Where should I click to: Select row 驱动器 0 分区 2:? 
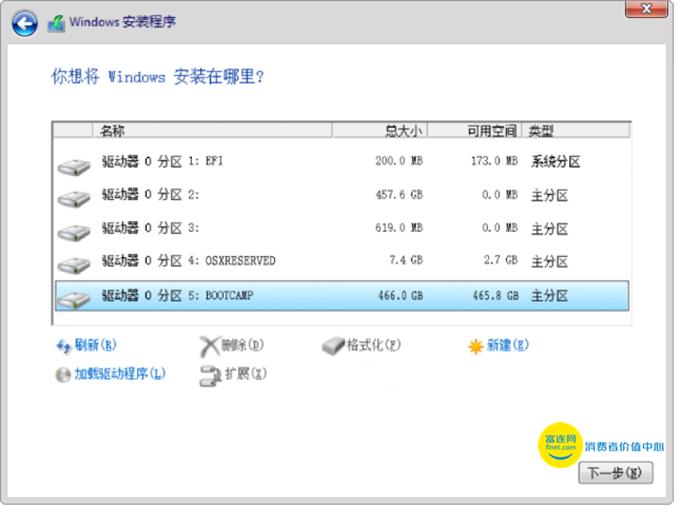point(342,195)
